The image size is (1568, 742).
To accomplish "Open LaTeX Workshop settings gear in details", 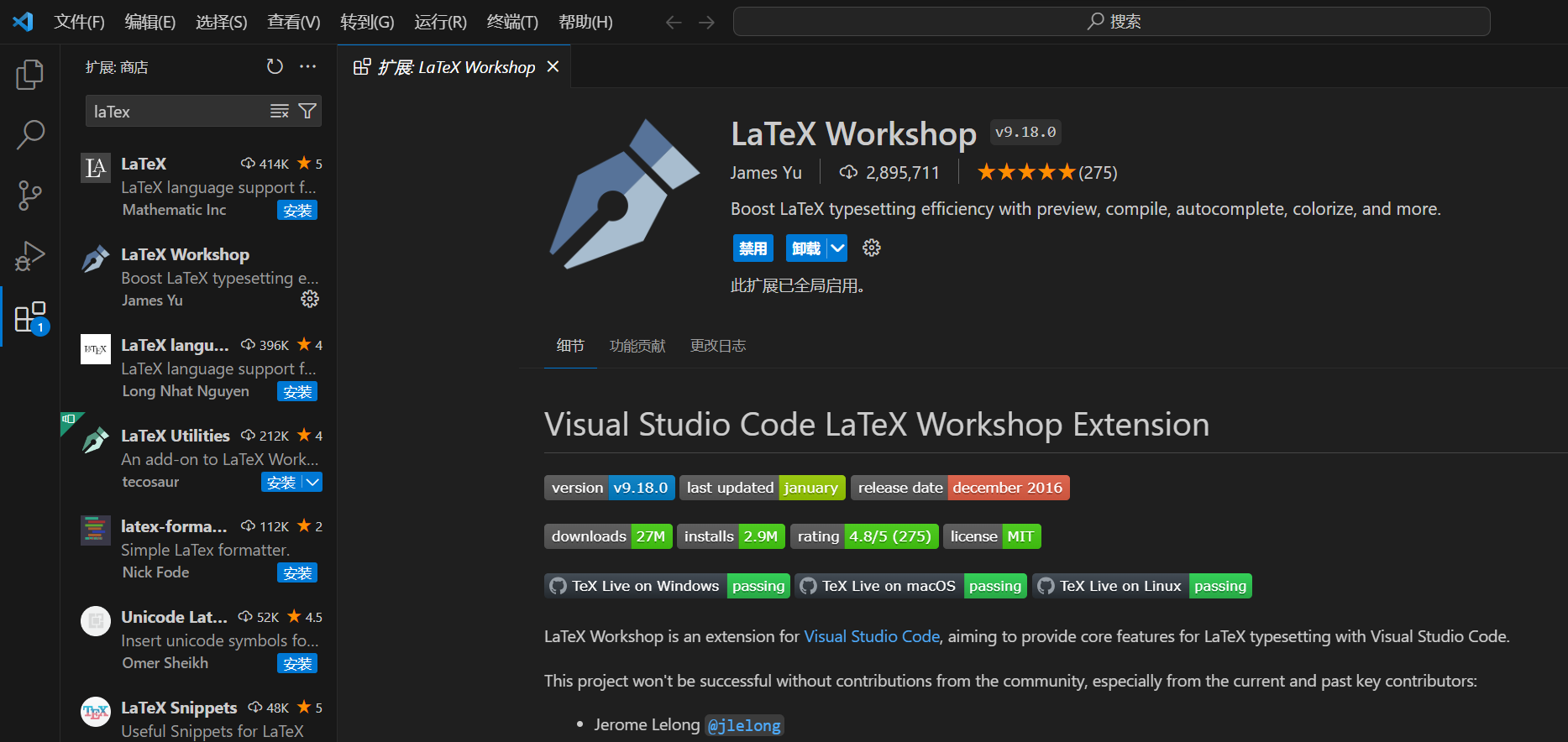I will 872,248.
